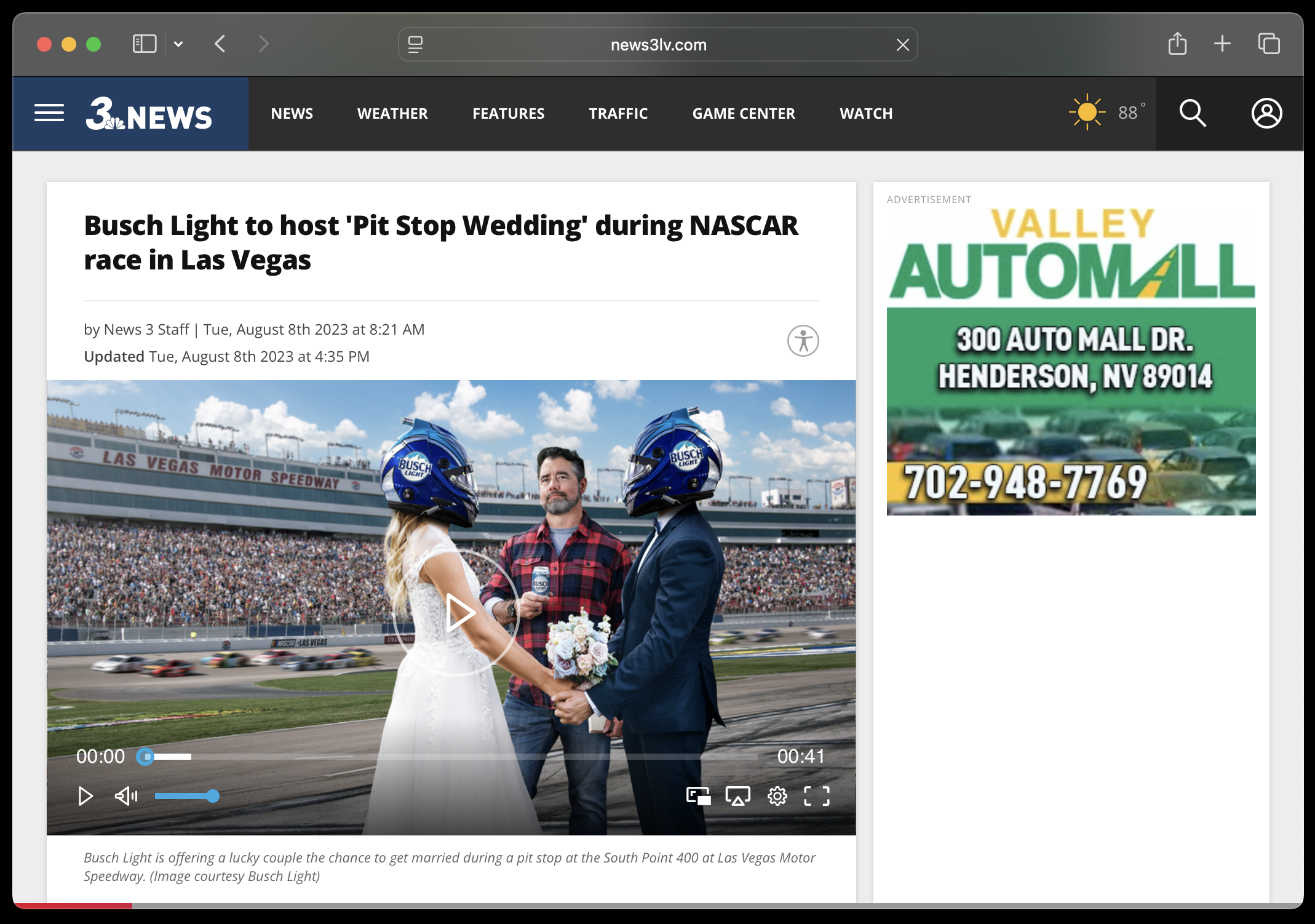The image size is (1315, 924).
Task: Click the AirPlay icon in video controls
Action: pyautogui.click(x=737, y=796)
